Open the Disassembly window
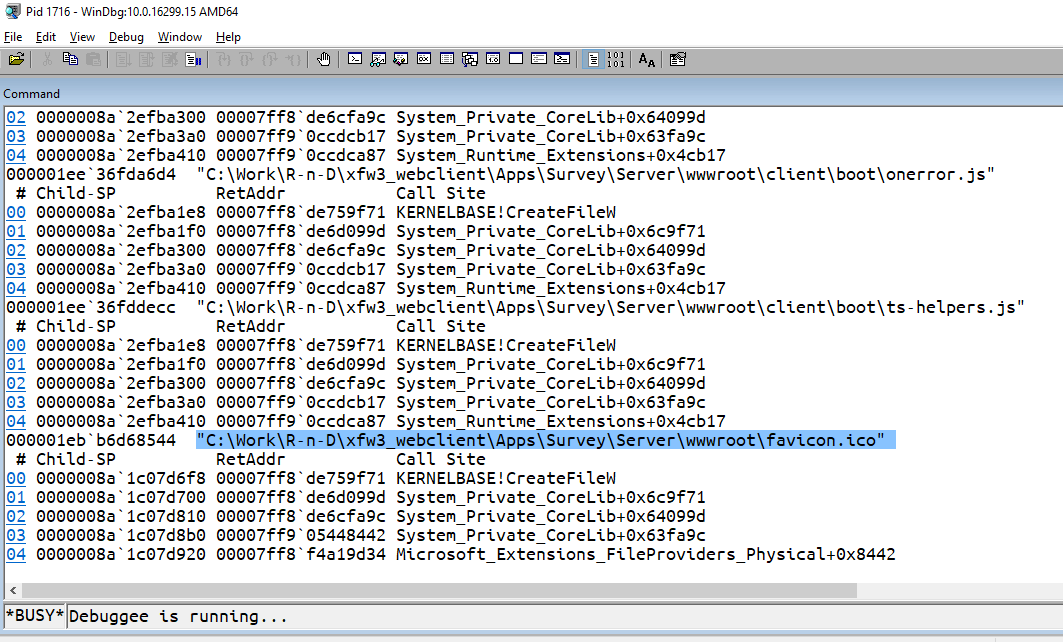1063x642 pixels. pos(493,59)
